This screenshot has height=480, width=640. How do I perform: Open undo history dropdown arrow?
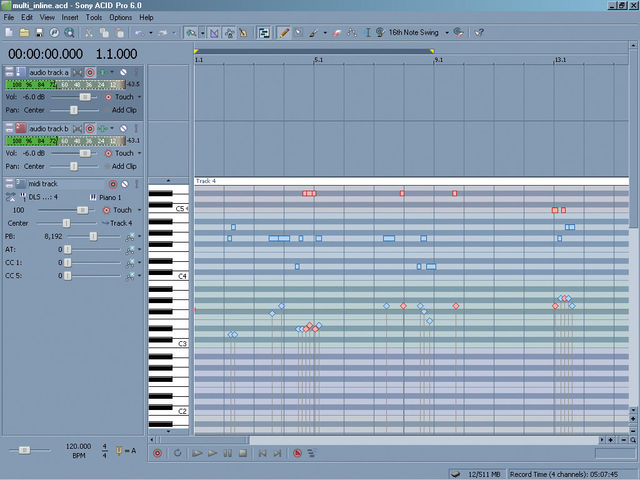(x=151, y=33)
